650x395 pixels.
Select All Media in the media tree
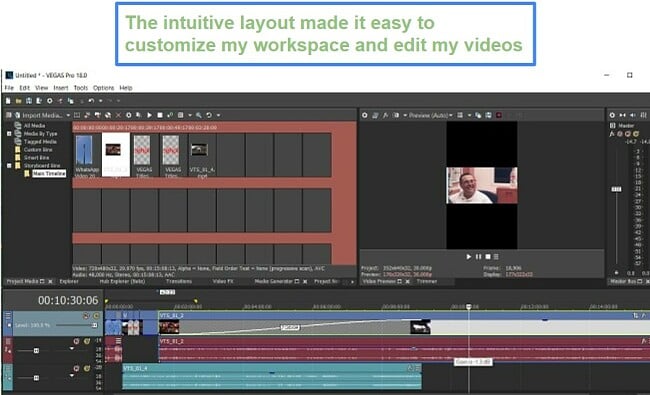(34, 125)
